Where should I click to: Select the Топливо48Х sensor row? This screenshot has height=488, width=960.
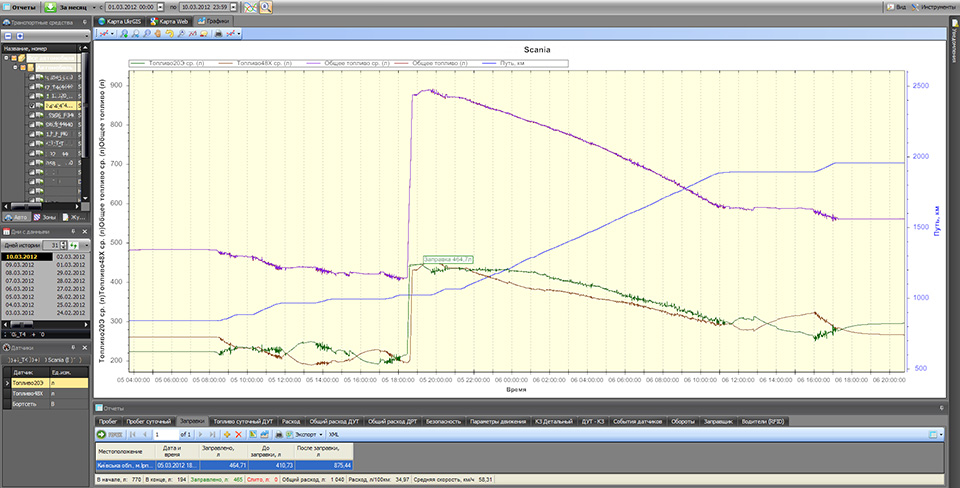click(46, 393)
